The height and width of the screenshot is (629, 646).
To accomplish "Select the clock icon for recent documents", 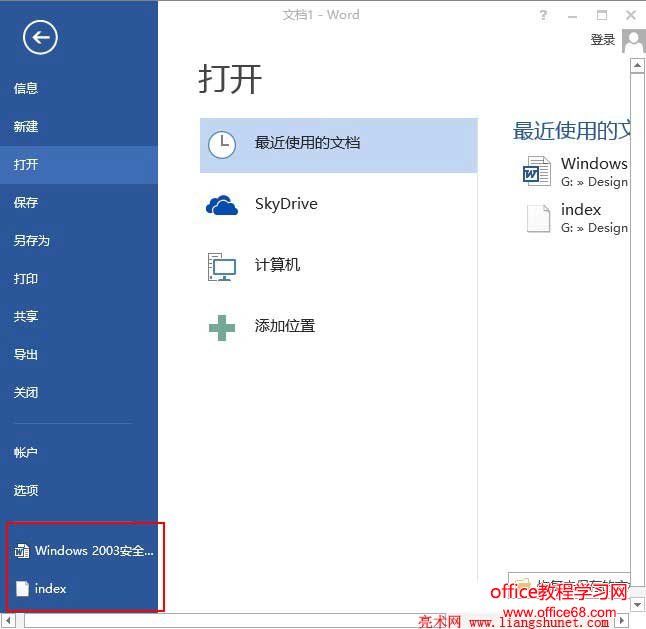I will [222, 145].
